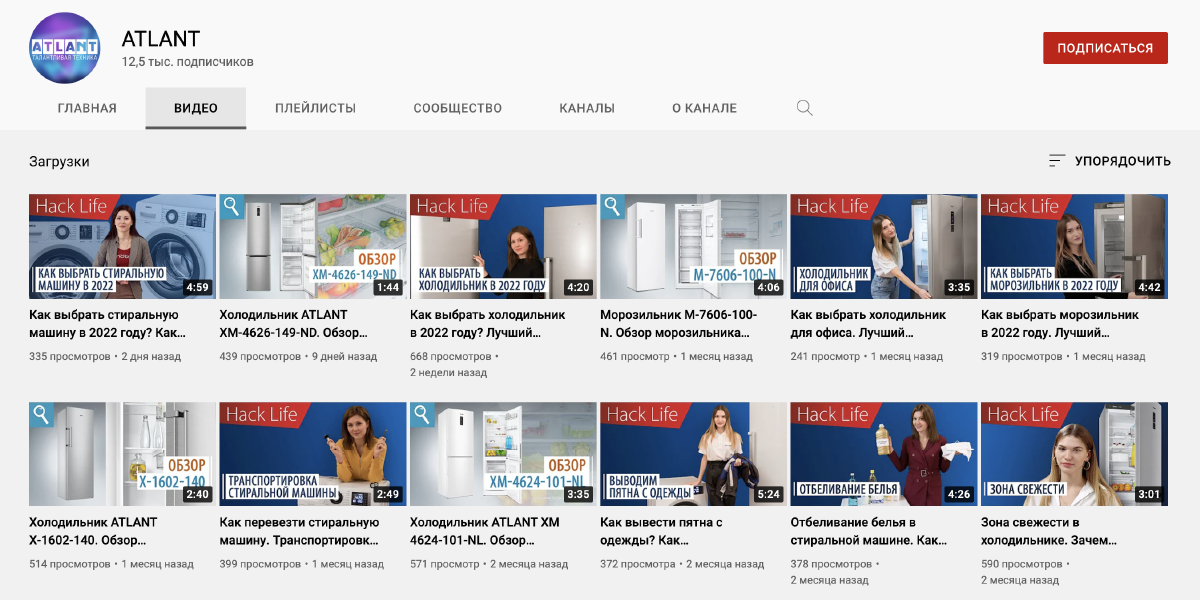1200x600 pixels.
Task: Click '461 просмотр • 1 месяц назад' text
Action: tap(676, 356)
